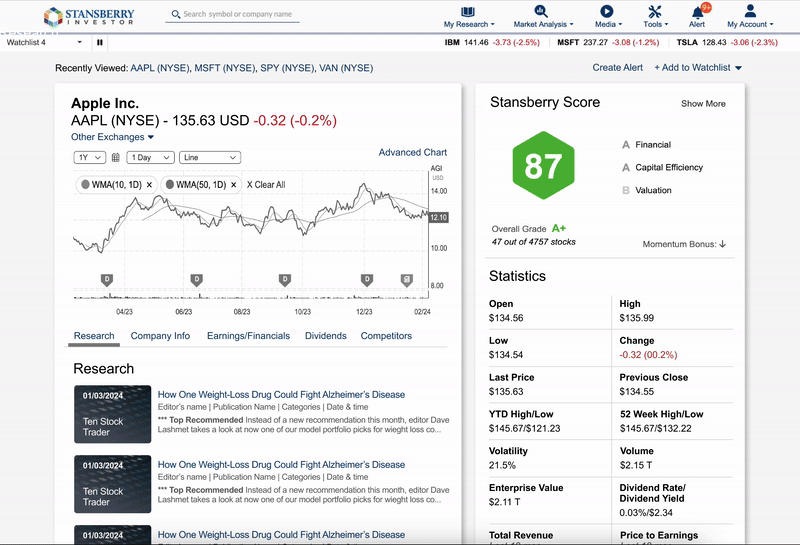This screenshot has height=545, width=800.
Task: Open the Add to Watchlist dropdown
Action: click(x=698, y=67)
